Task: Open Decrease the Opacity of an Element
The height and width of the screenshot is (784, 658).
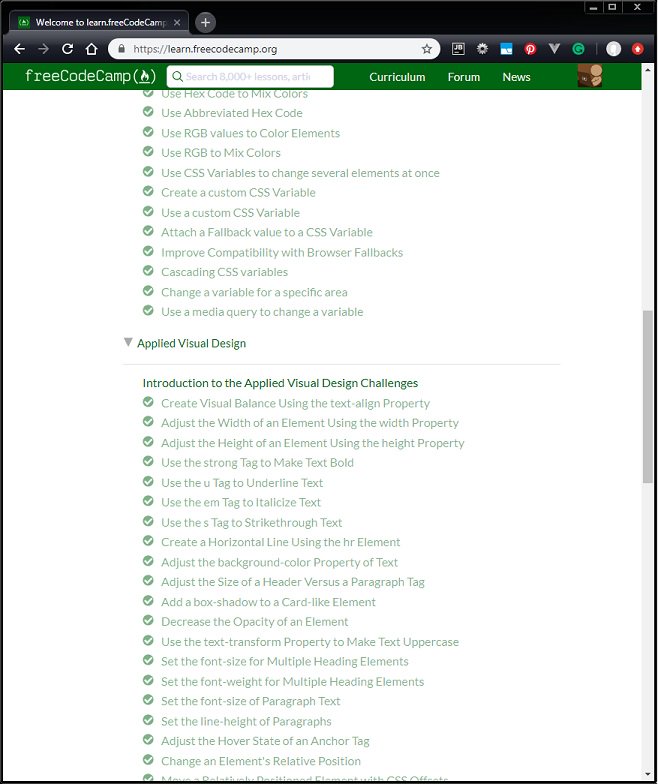Action: (x=254, y=622)
